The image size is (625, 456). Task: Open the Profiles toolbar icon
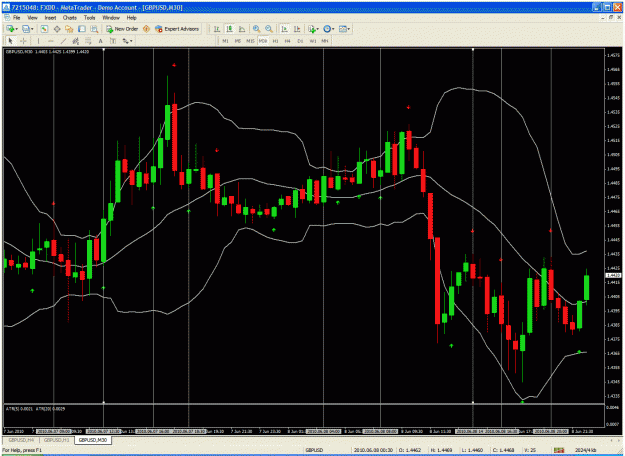(26, 29)
